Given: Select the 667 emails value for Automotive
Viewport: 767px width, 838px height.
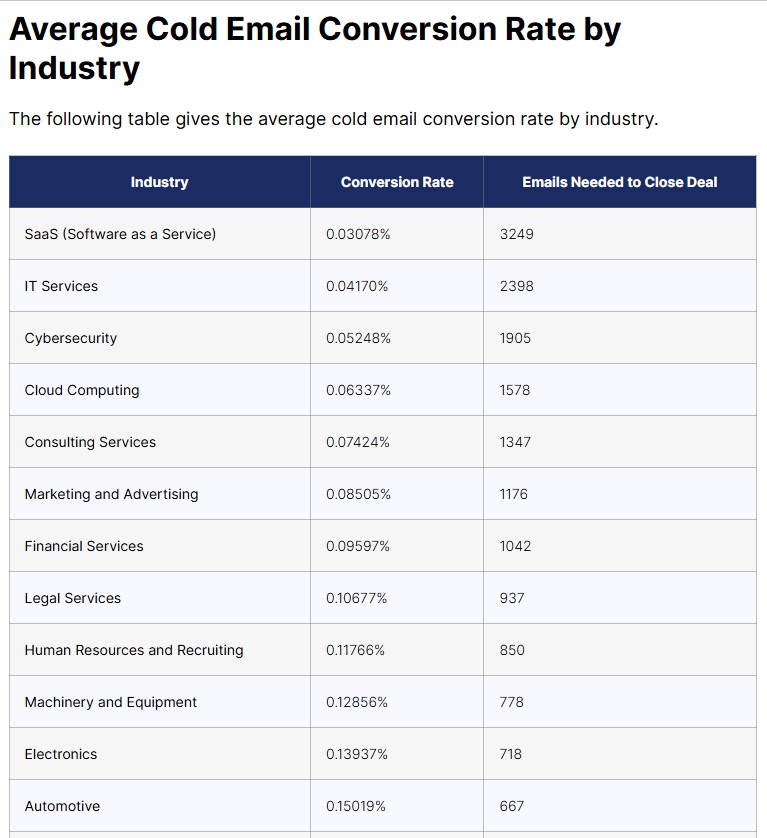Looking at the screenshot, I should 512,806.
